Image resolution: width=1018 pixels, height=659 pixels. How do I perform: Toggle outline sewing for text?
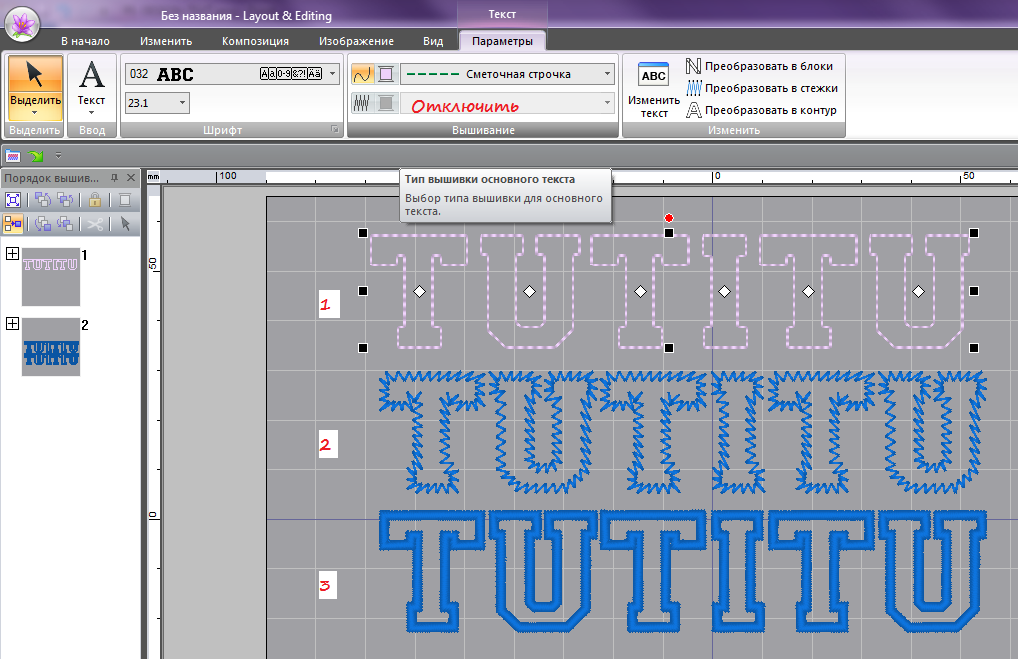click(x=362, y=74)
